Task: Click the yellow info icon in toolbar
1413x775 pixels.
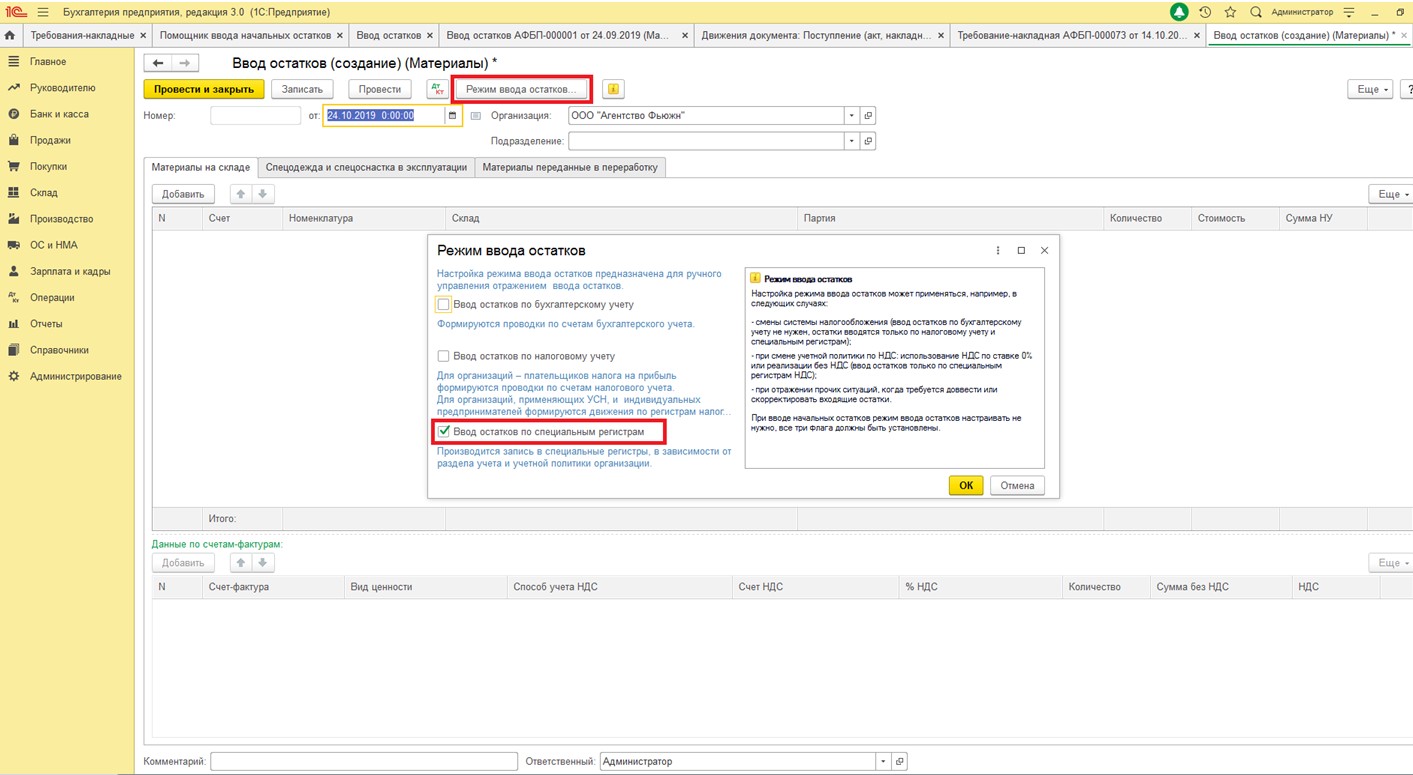Action: click(x=613, y=89)
